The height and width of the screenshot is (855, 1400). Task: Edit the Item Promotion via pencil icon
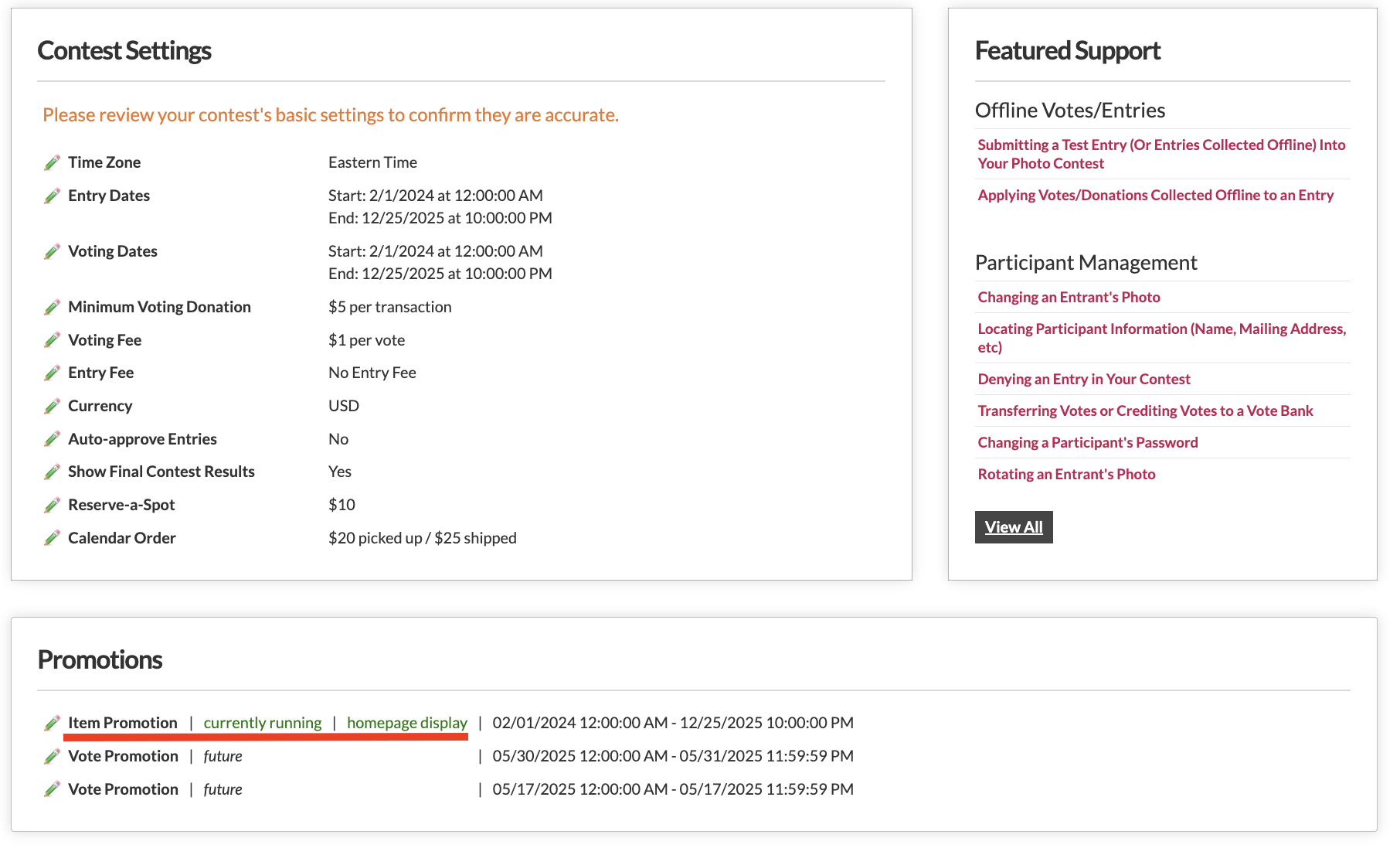pyautogui.click(x=52, y=723)
